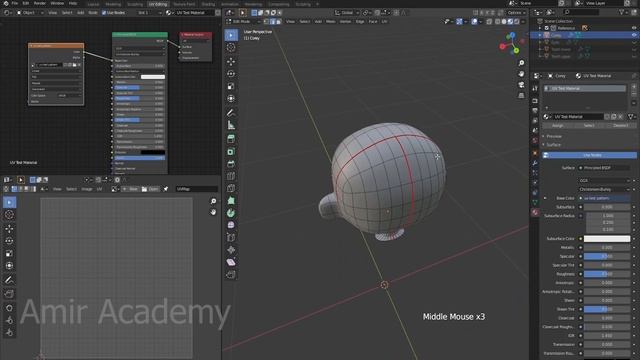Click the 3D viewport zoom magnifier icon
Image resolution: width=640 pixels, height=360 pixels.
521,63
